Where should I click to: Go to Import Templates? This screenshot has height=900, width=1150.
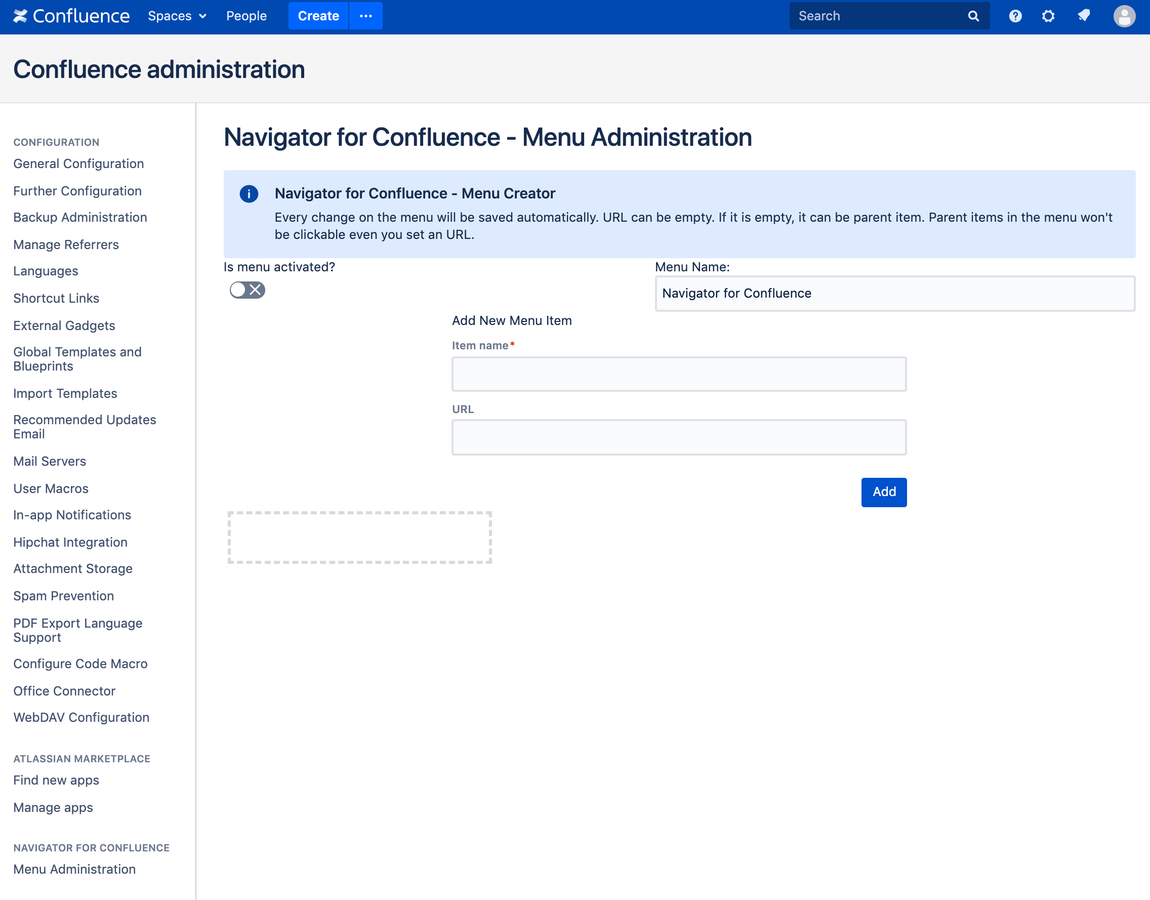[x=65, y=394]
